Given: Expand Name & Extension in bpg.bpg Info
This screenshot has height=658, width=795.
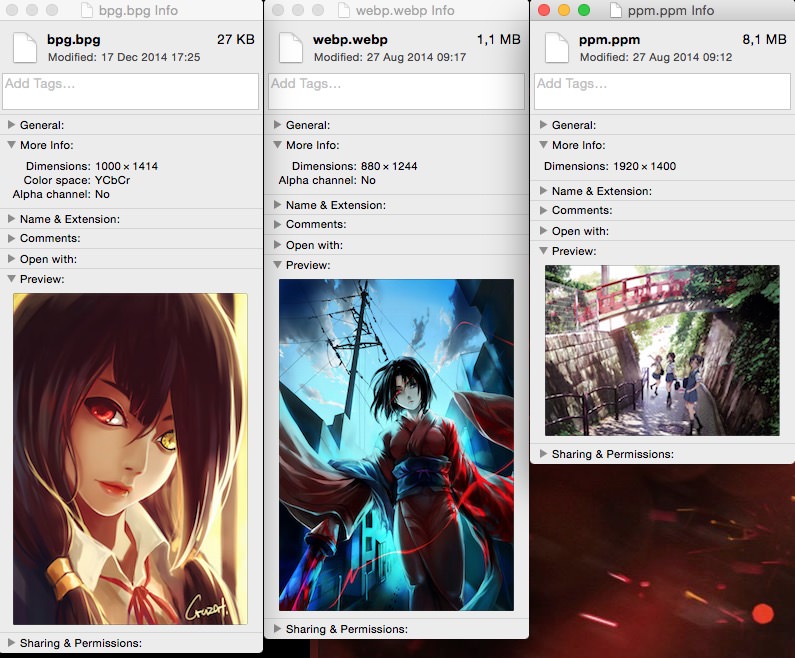Looking at the screenshot, I should click(11, 218).
